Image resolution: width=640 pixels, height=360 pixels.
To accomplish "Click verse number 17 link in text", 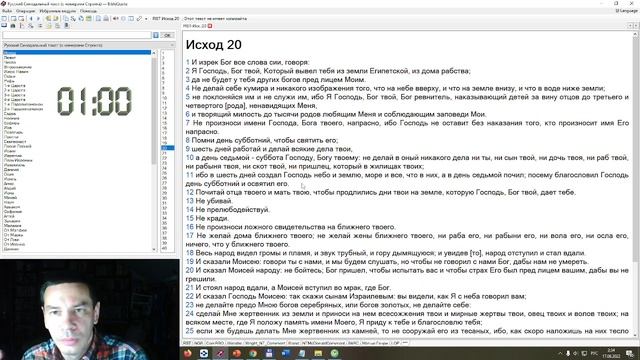I will [190, 236].
